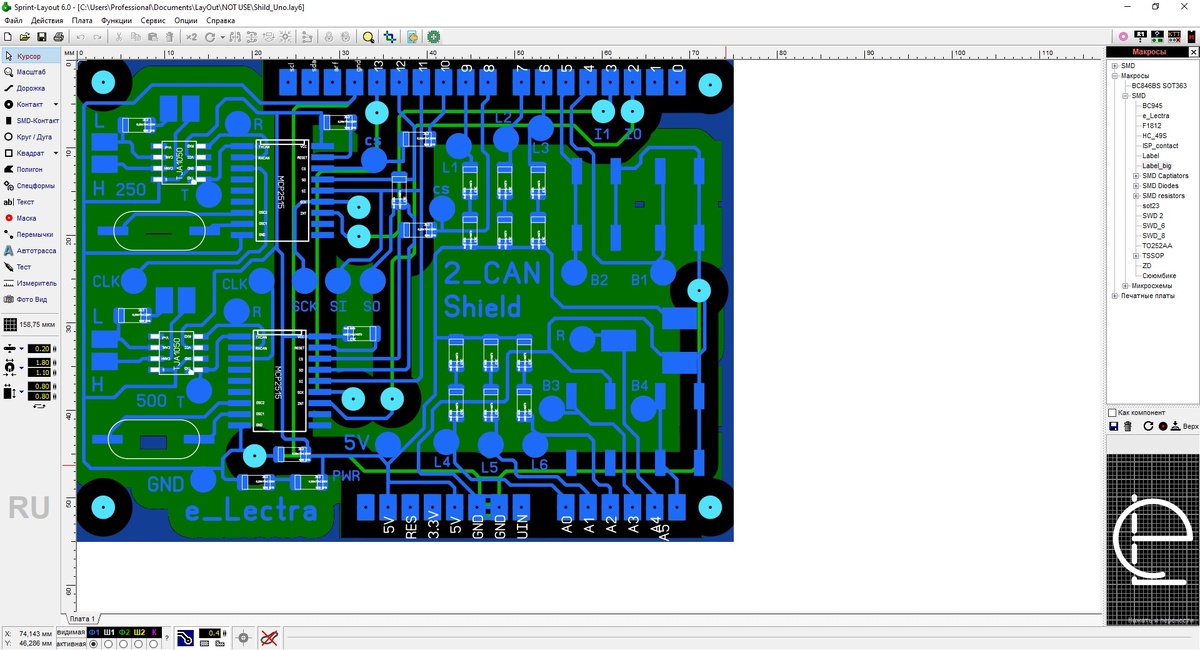Viewport: 1200px width, 650px height.
Task: Select macro e_Lectra in tree
Action: 1155,115
